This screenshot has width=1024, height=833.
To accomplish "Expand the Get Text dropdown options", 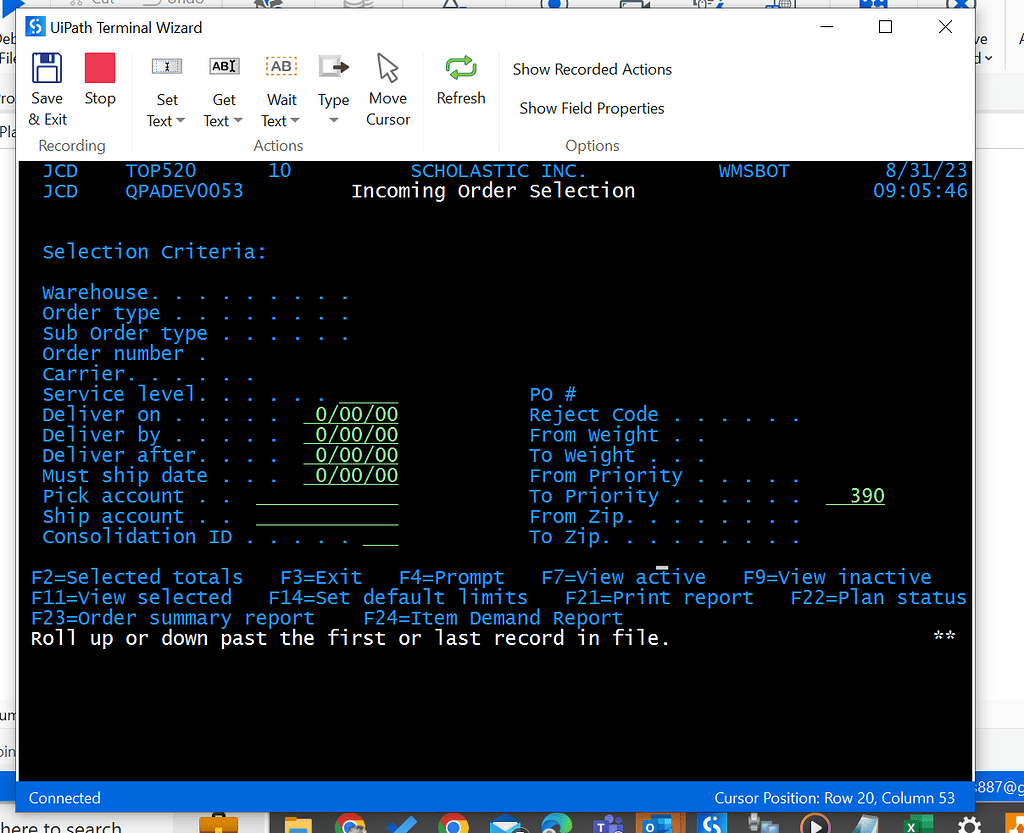I will [x=236, y=121].
